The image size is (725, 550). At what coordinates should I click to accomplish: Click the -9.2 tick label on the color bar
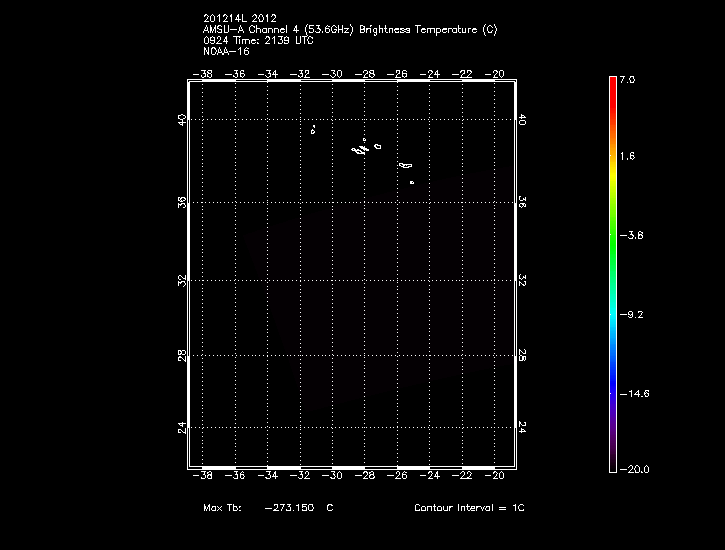pos(634,314)
